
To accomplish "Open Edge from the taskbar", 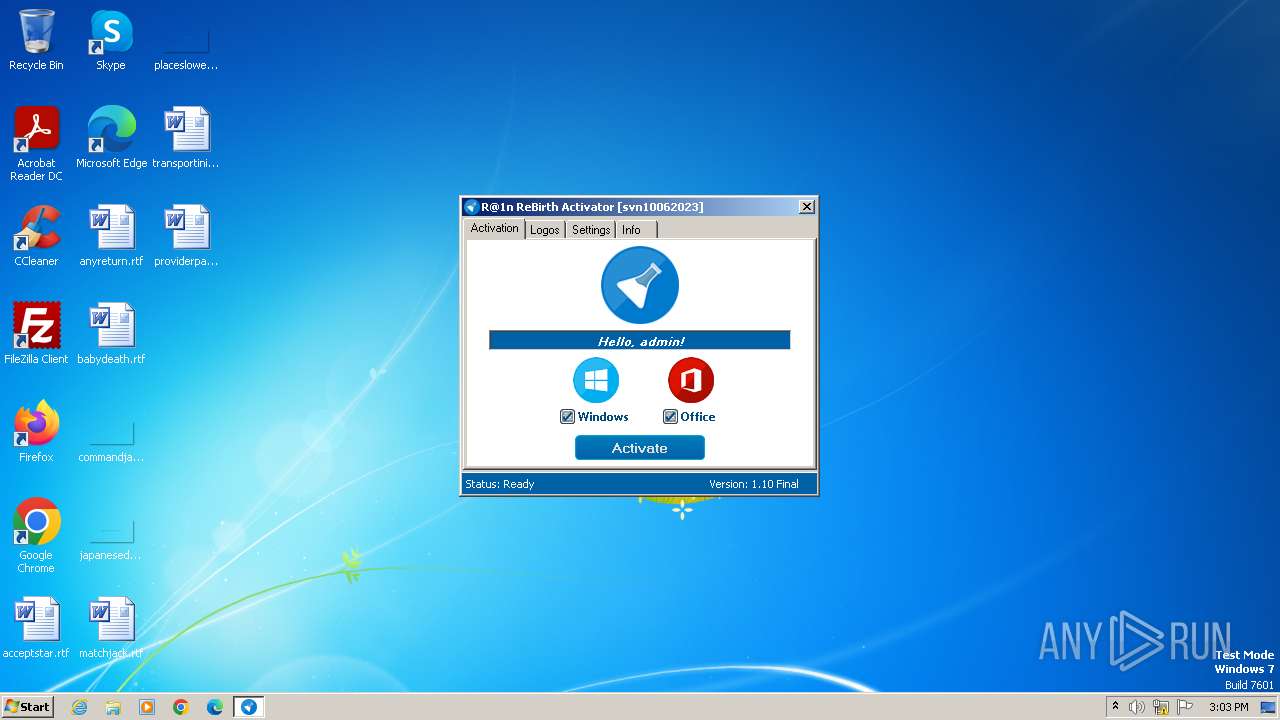I will (x=215, y=707).
